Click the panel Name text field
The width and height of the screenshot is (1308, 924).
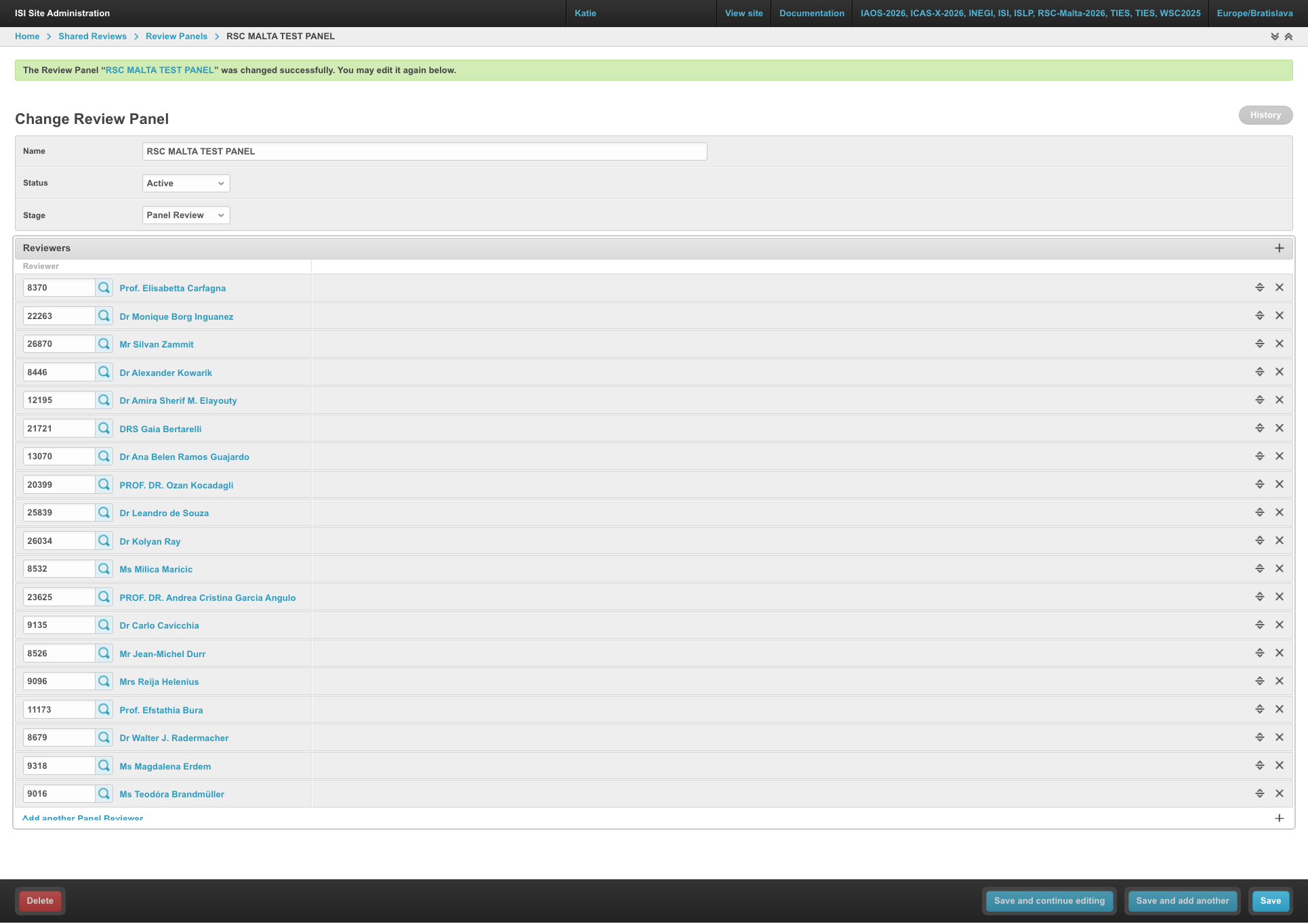tap(424, 152)
